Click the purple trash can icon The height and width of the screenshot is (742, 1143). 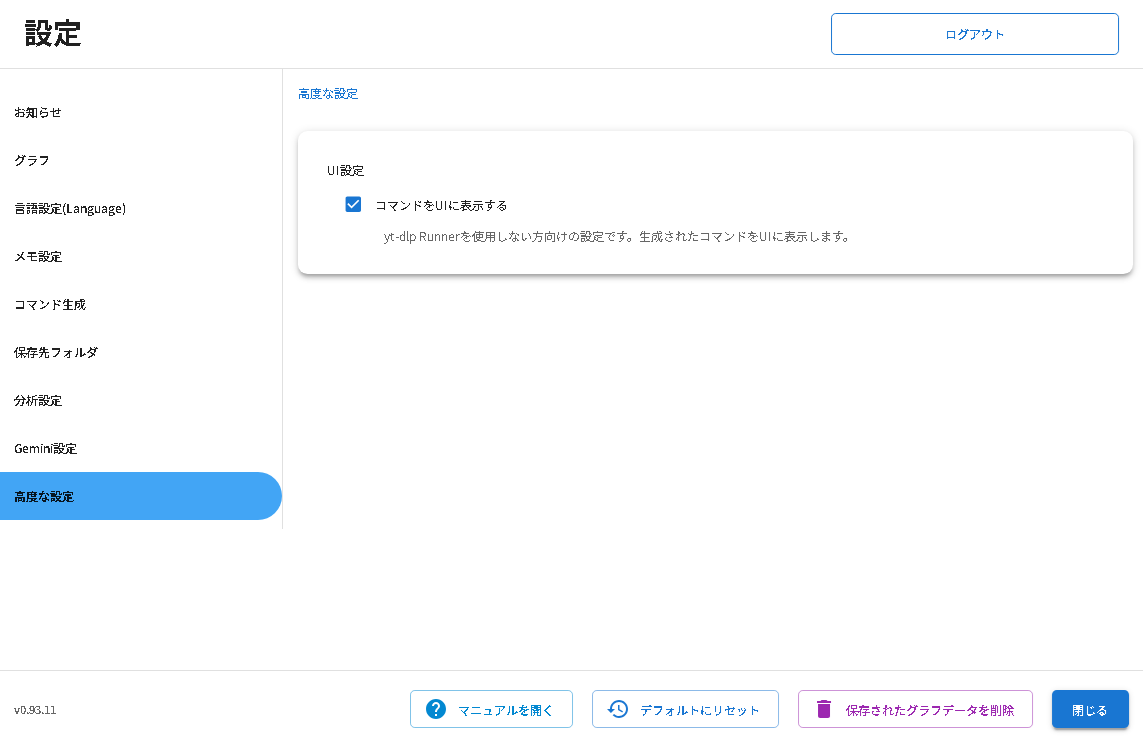(x=824, y=708)
